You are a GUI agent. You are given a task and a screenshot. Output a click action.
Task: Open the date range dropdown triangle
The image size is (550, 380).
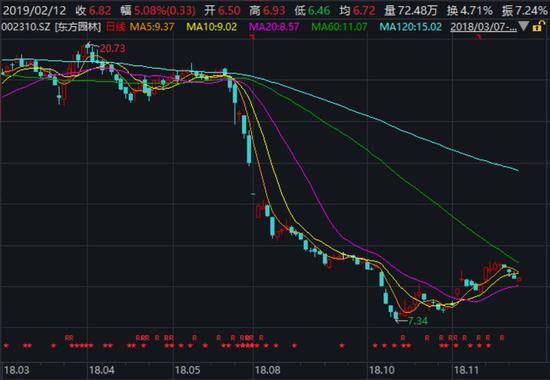(523, 26)
